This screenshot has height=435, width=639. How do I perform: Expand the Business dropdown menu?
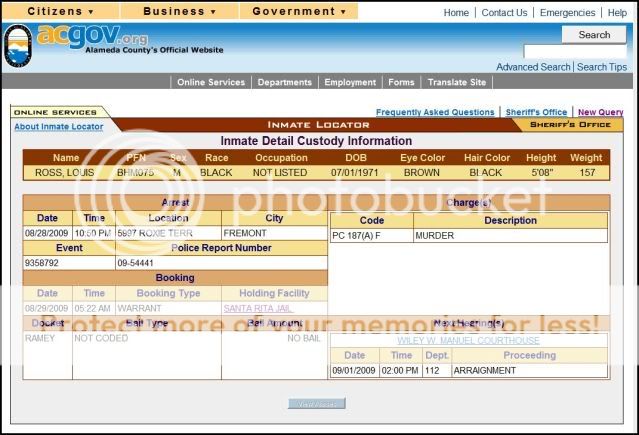click(x=179, y=12)
